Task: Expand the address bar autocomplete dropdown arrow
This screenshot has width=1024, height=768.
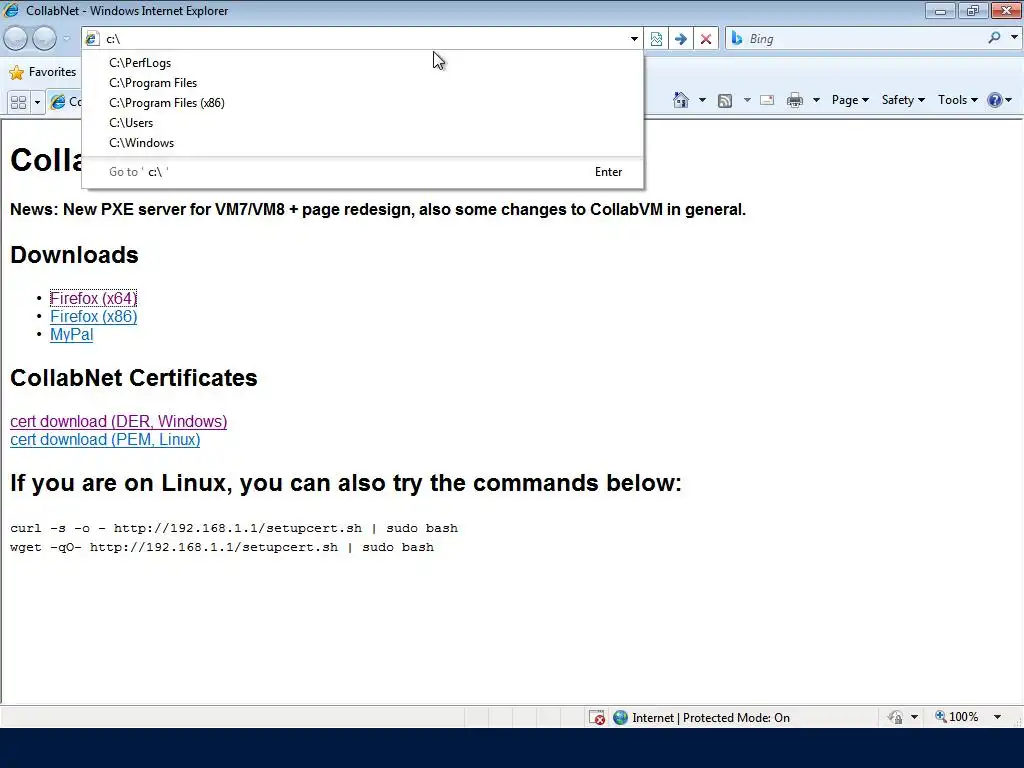Action: click(x=634, y=39)
